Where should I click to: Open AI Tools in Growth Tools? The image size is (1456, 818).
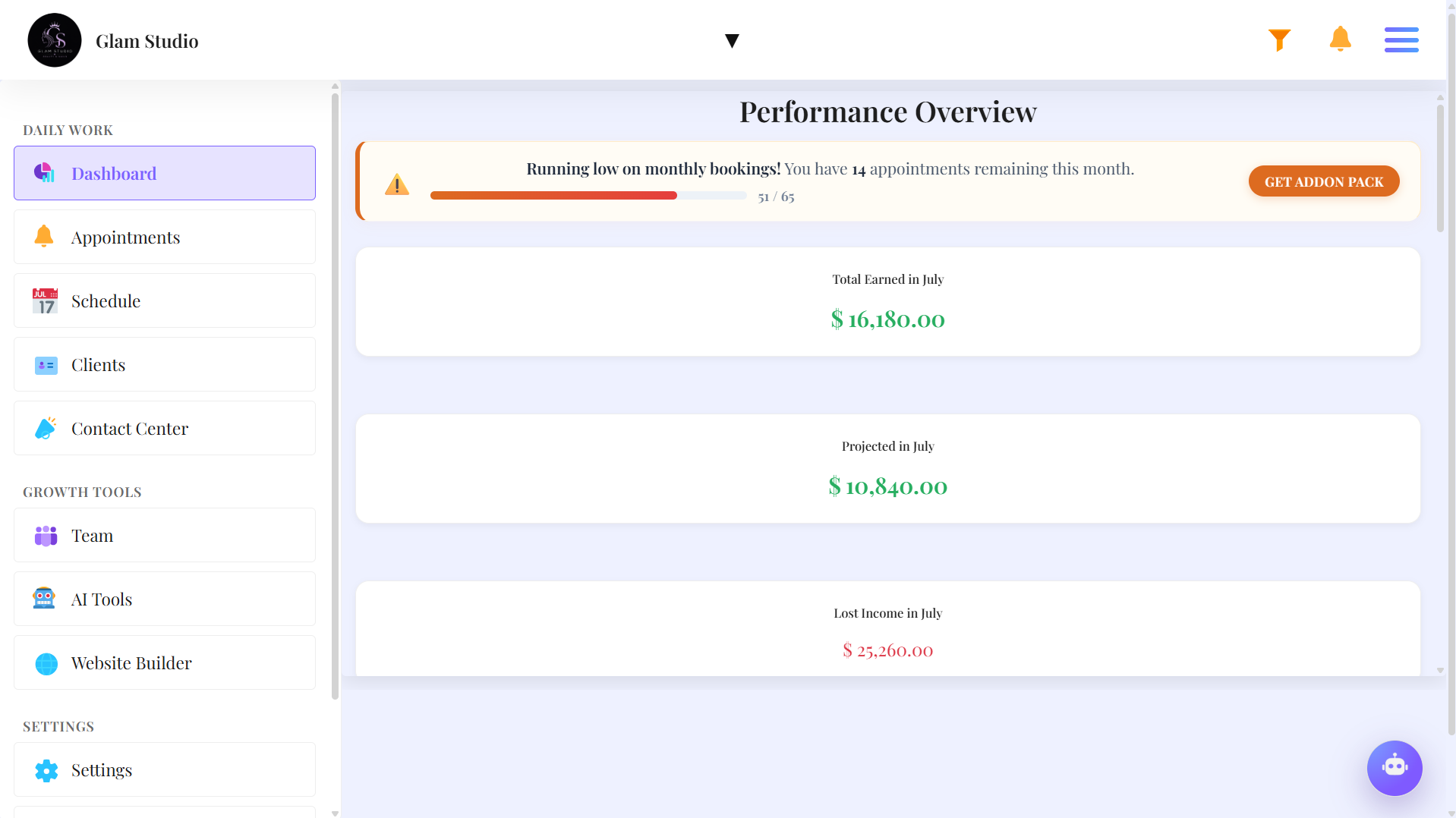165,599
